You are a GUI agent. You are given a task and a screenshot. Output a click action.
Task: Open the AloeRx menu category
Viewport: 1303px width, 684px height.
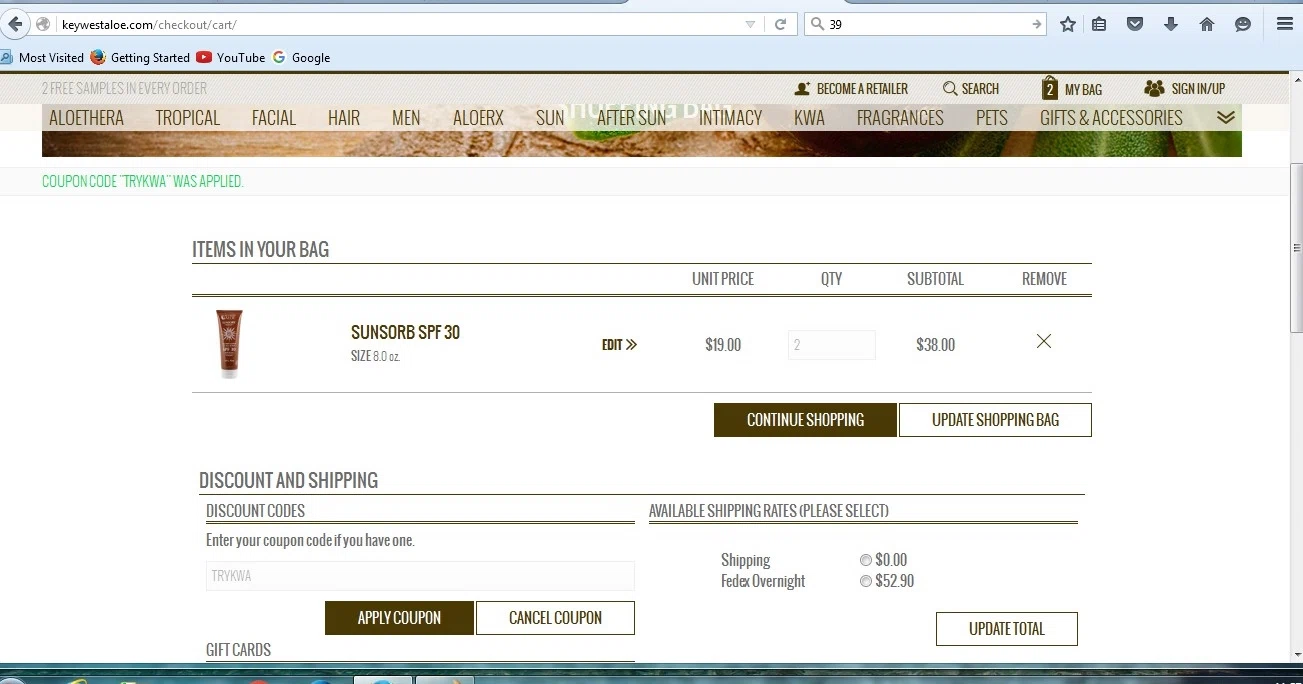pyautogui.click(x=478, y=118)
